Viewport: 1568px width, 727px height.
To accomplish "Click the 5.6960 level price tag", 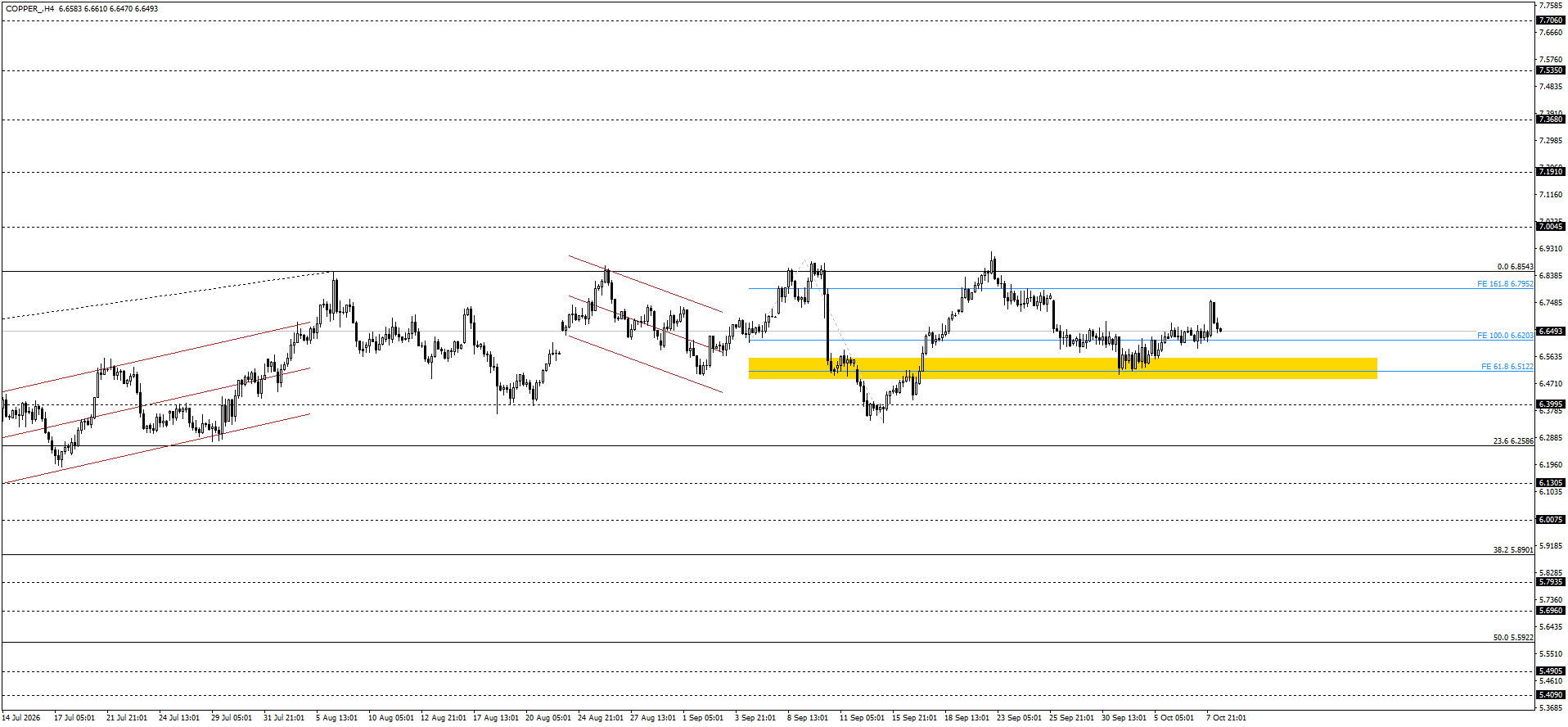I will click(1551, 611).
